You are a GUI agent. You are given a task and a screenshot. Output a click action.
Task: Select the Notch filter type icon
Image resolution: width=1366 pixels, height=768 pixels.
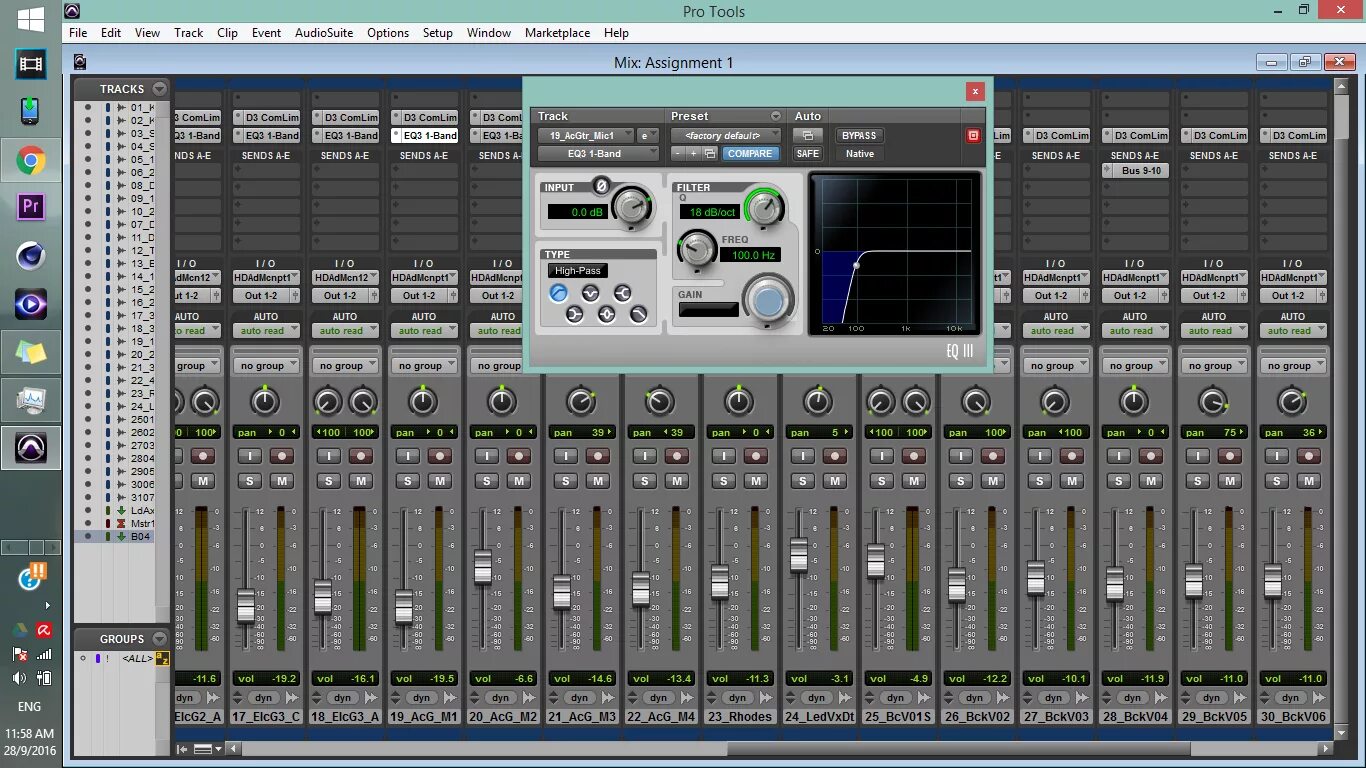590,293
